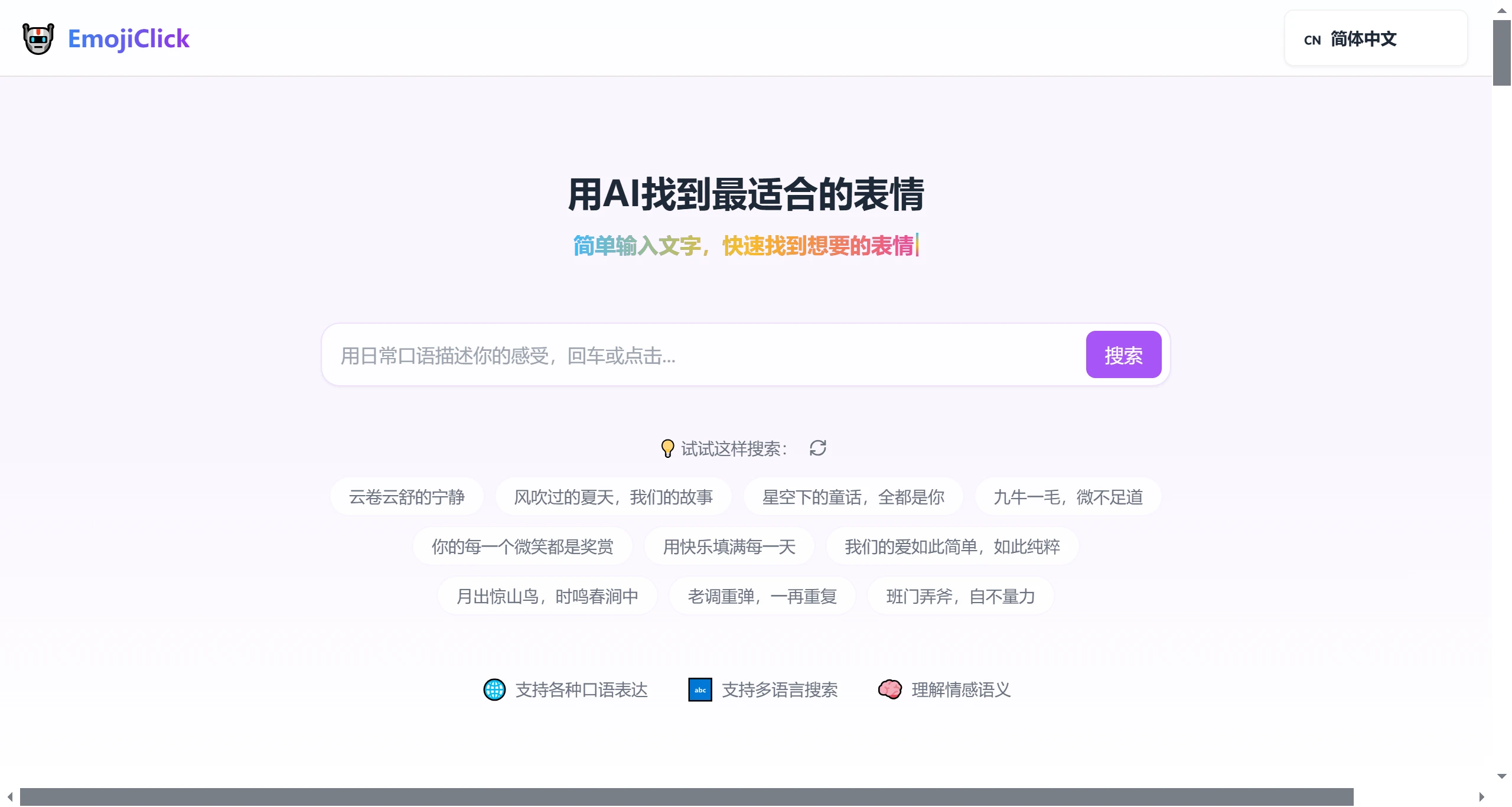Choose the 用快乐填满每一天 chip
This screenshot has width=1512, height=807.
click(729, 545)
